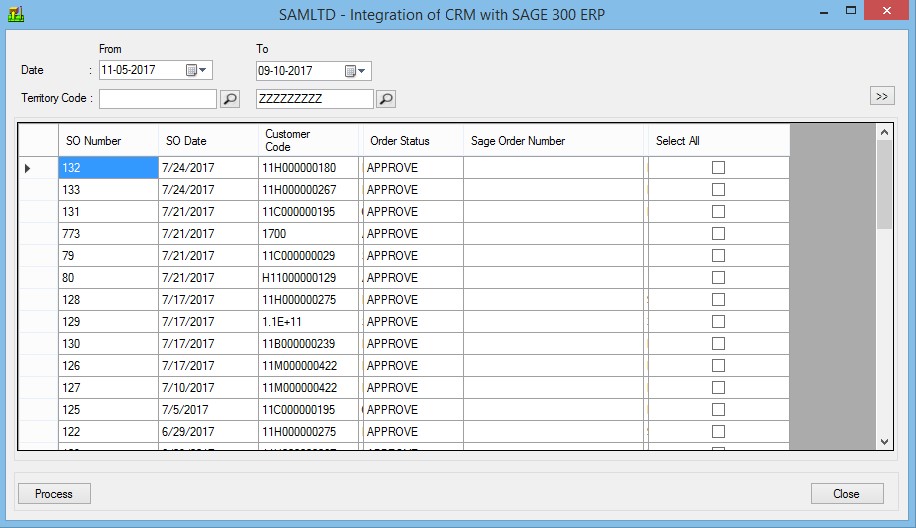Click customer code 1700

pos(308,234)
